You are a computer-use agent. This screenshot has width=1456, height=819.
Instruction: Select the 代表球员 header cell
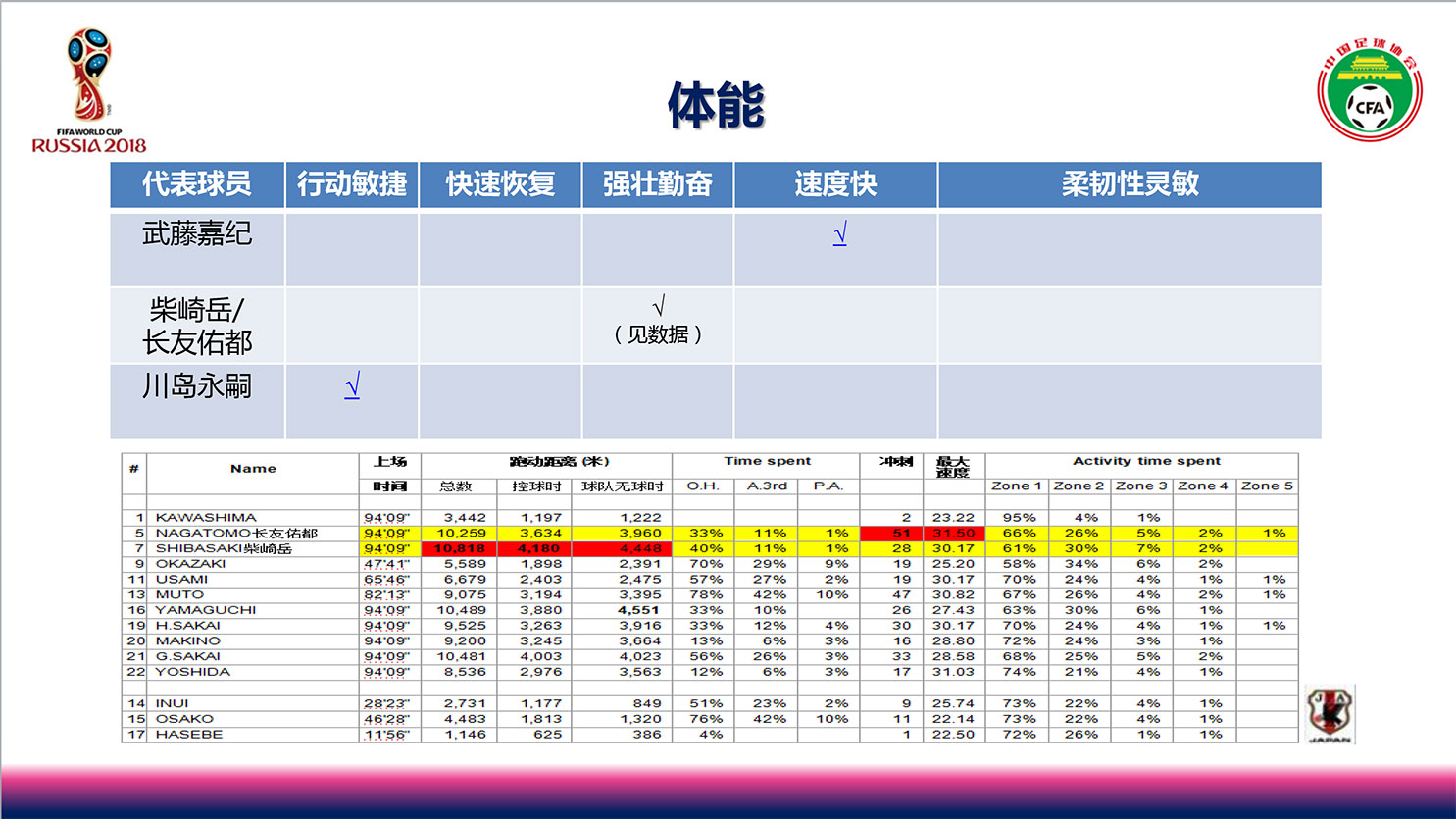click(197, 184)
